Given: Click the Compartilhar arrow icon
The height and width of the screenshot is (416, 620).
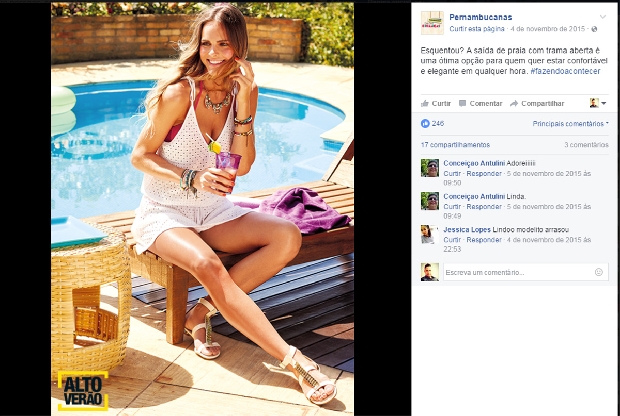Looking at the screenshot, I should [514, 103].
